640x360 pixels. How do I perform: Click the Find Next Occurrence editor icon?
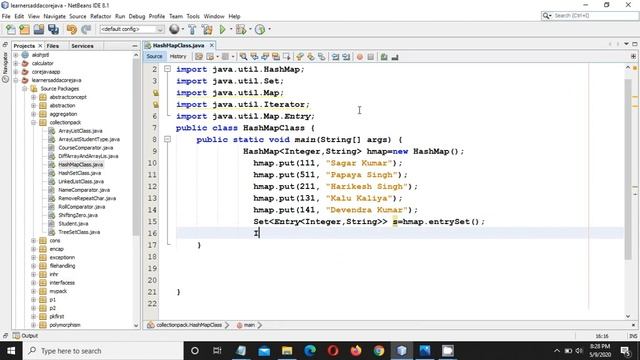click(265, 57)
